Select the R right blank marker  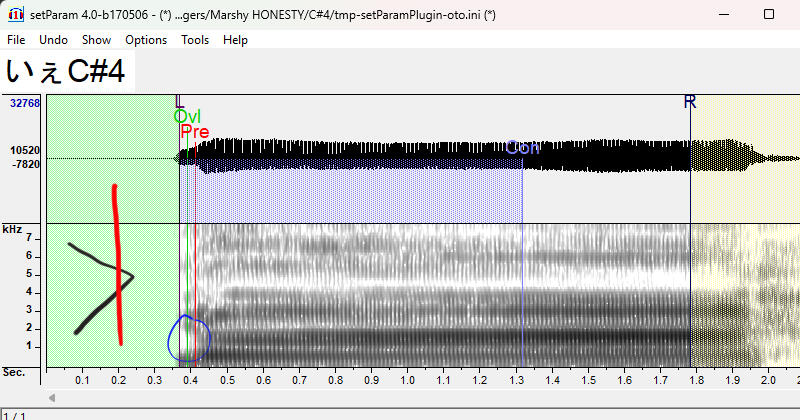(689, 102)
